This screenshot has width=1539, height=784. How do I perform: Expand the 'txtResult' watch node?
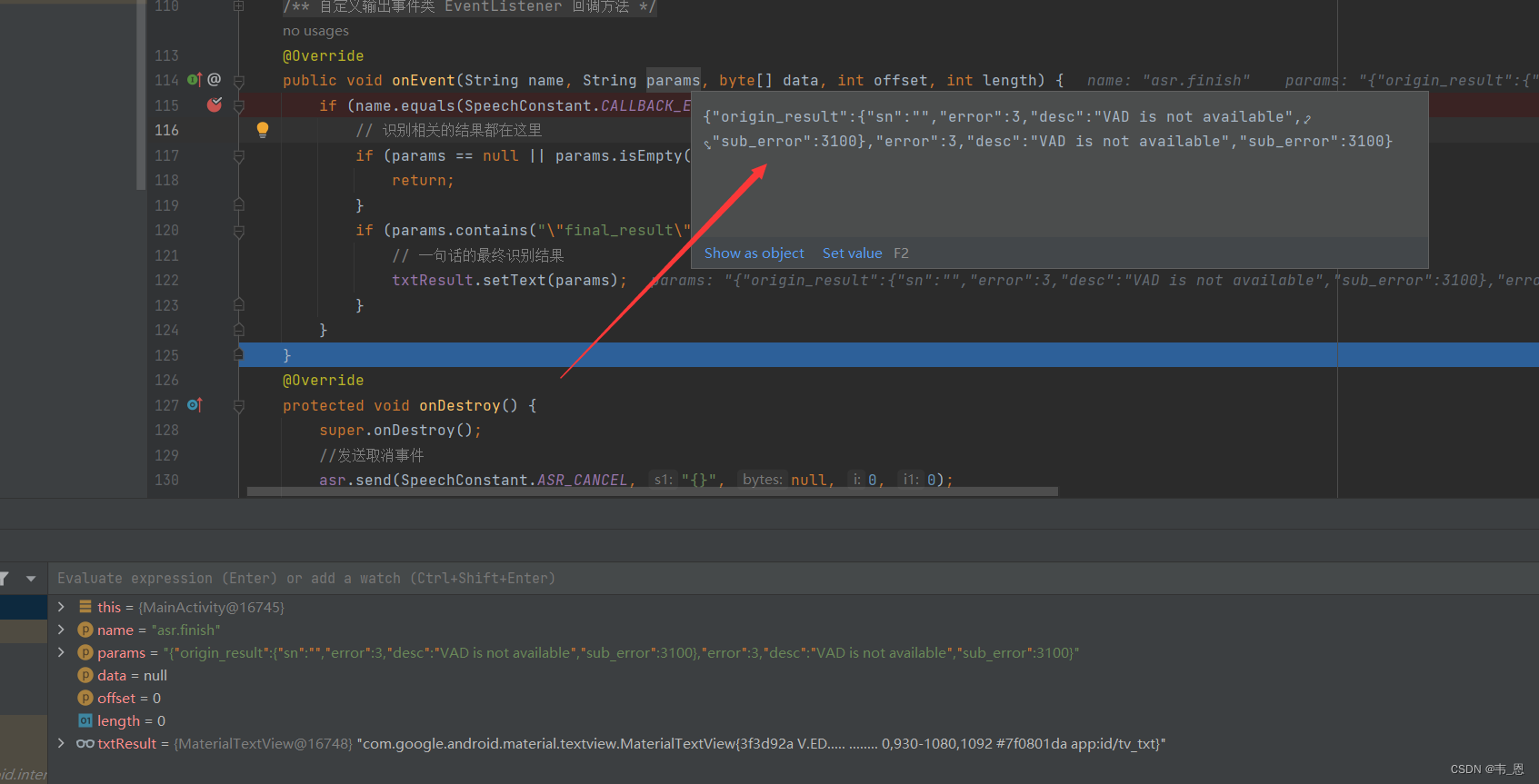tap(61, 743)
